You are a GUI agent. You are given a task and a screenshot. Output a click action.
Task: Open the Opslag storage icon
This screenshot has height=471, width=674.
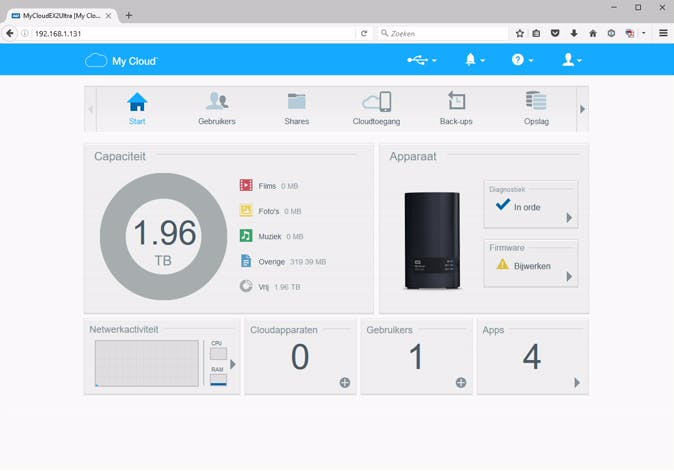pos(536,101)
